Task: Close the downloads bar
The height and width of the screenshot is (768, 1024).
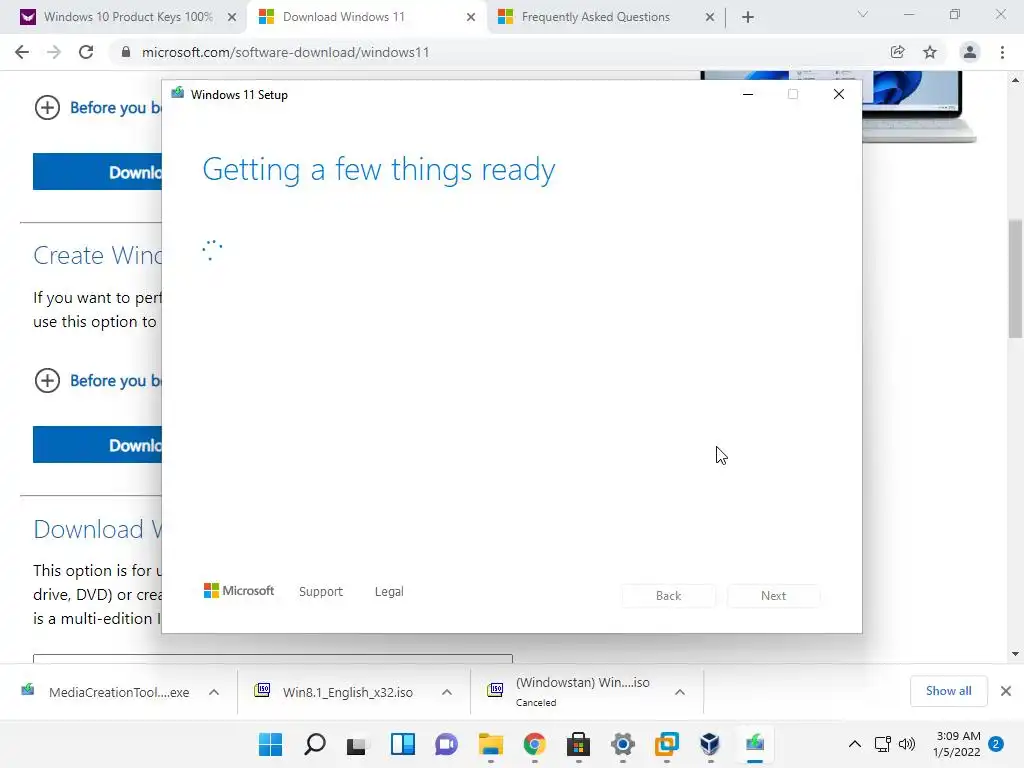Action: click(x=1006, y=691)
